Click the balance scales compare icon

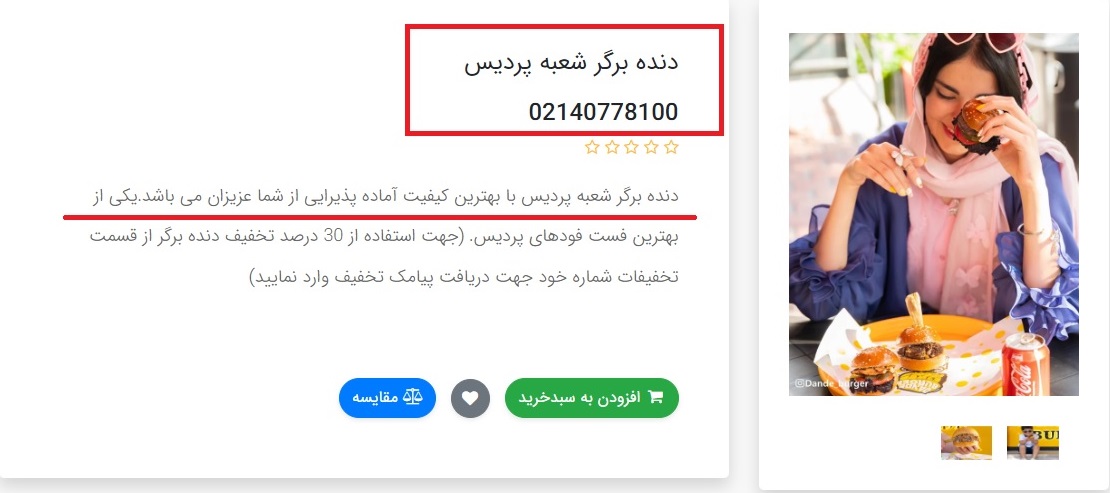tap(413, 397)
